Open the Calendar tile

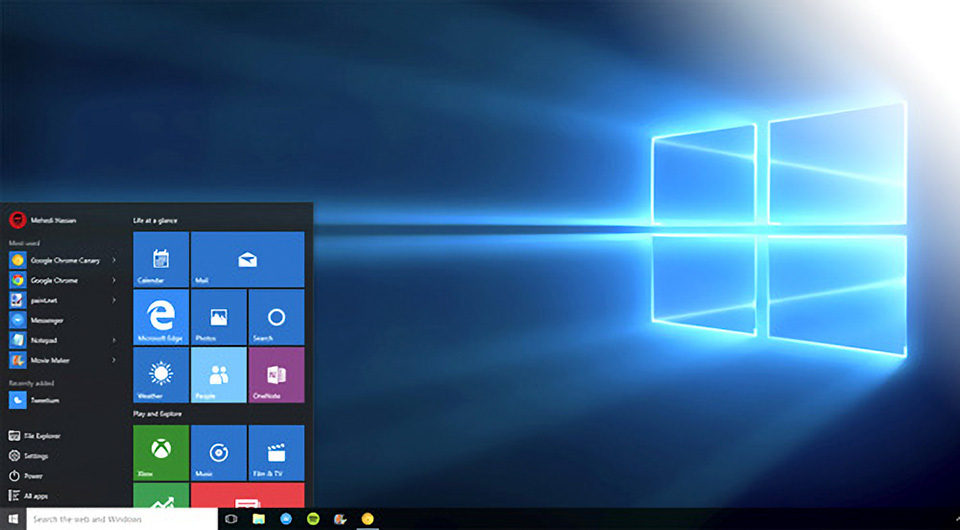[160, 260]
